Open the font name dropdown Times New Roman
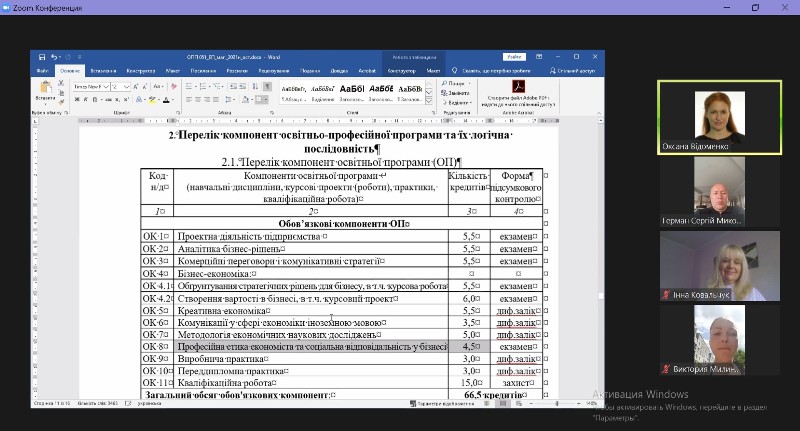800x431 pixels. click(106, 87)
